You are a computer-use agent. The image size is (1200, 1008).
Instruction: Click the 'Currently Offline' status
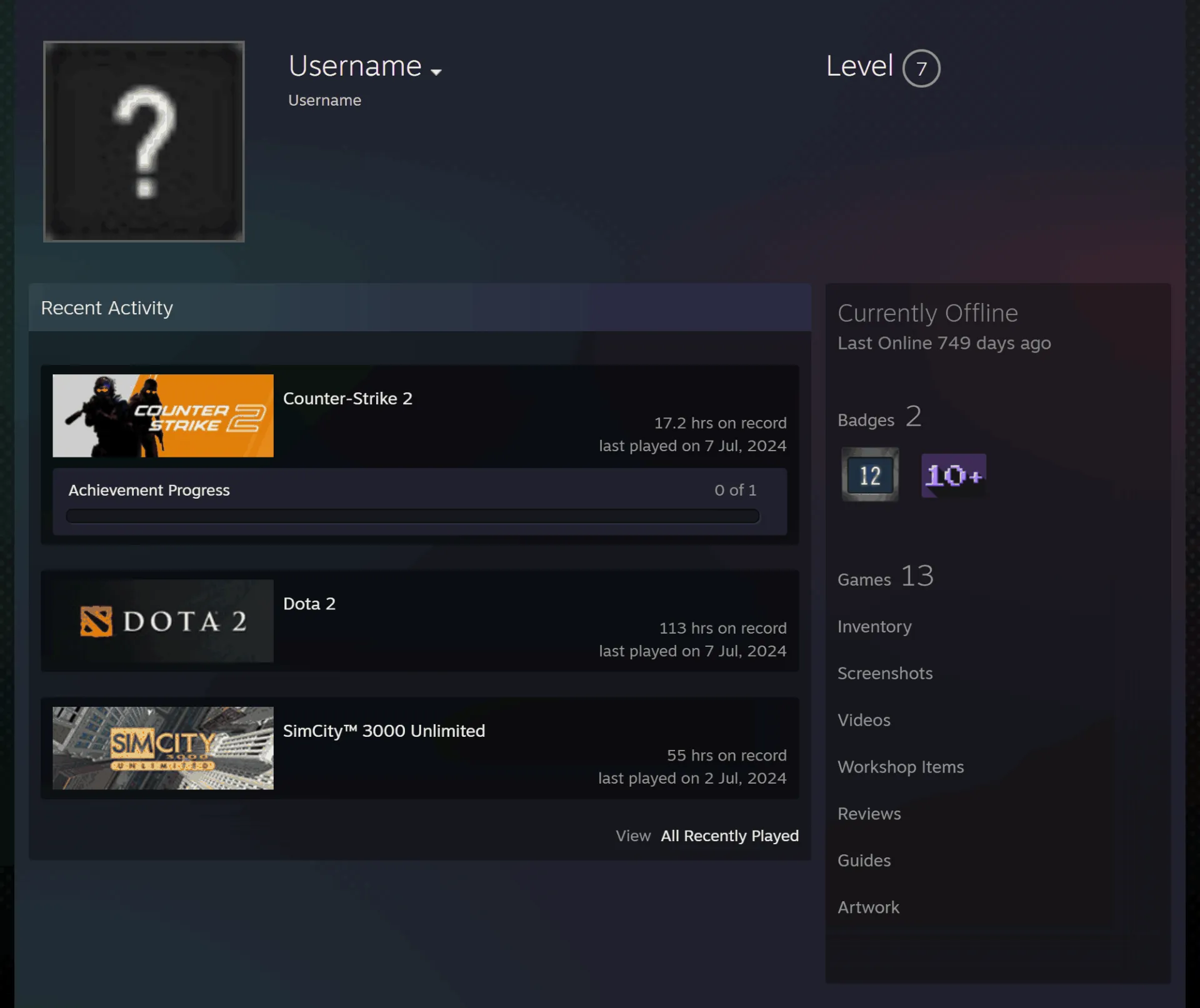point(927,313)
